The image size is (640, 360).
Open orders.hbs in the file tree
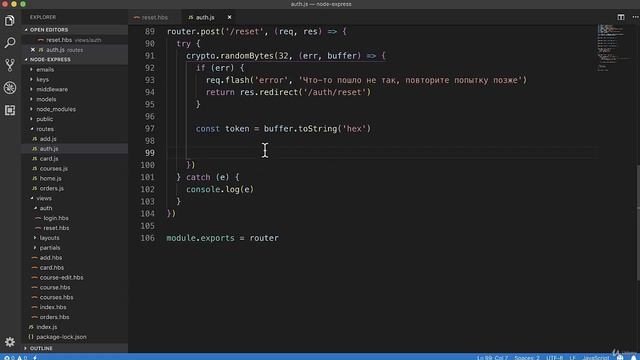pos(54,317)
